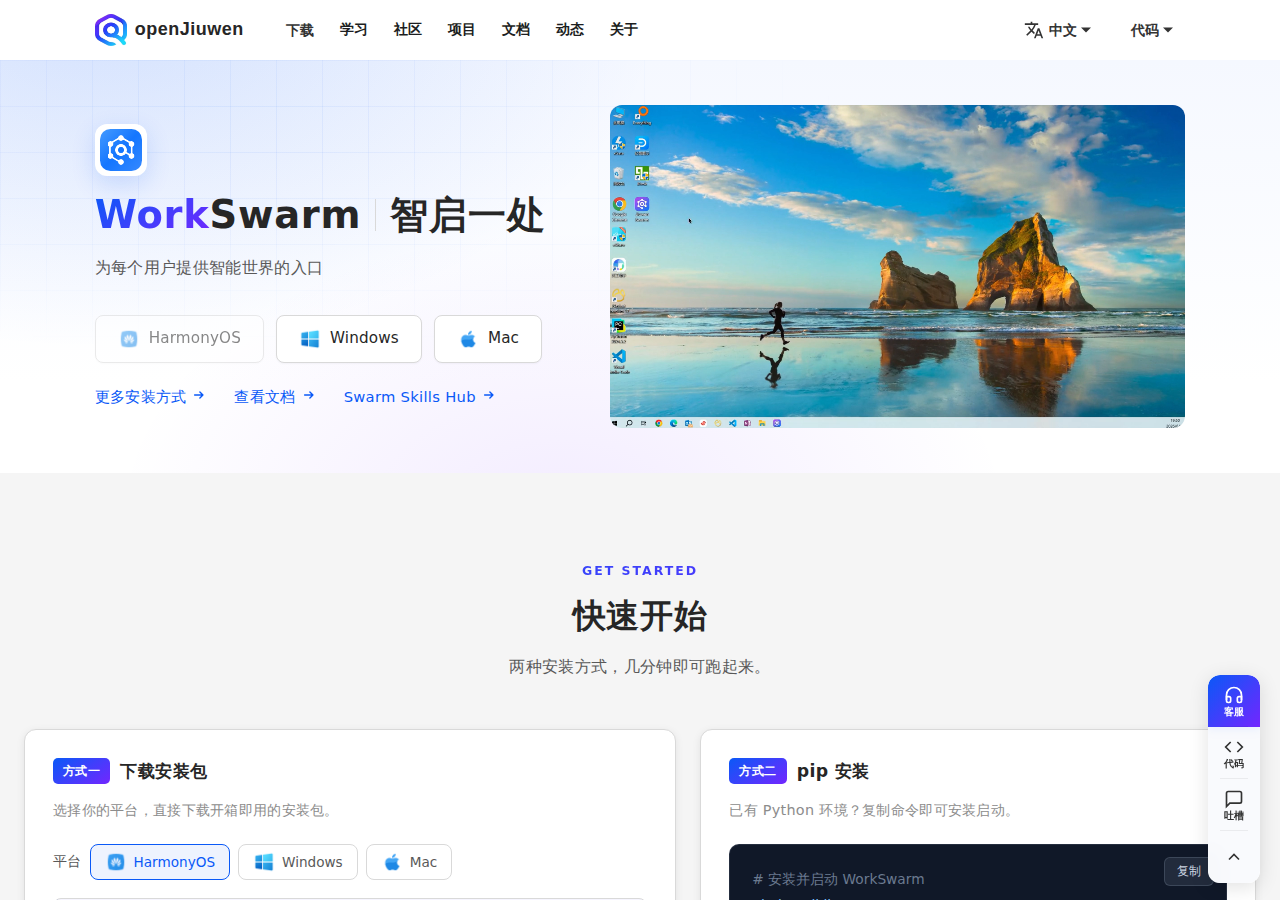Click the back-to-top arrow
Viewport: 1280px width, 900px height.
point(1234,857)
